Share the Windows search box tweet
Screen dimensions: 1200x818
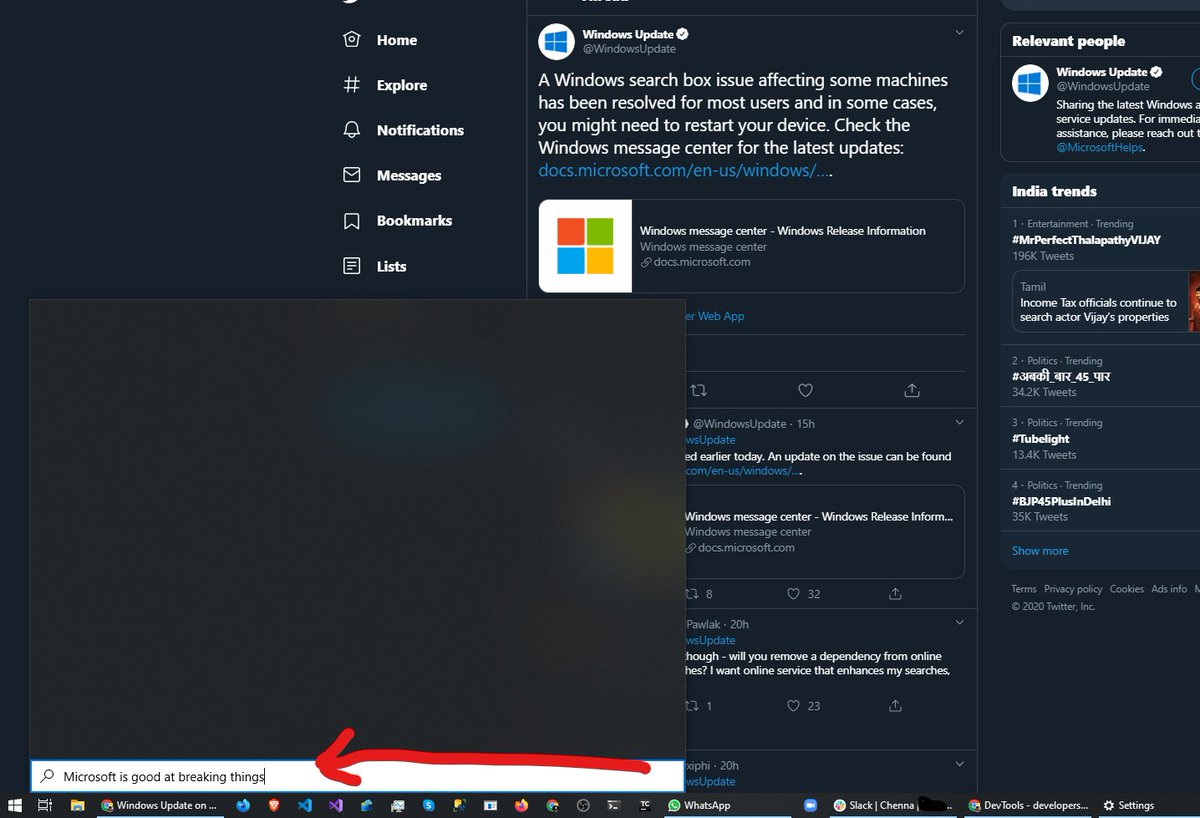911,390
